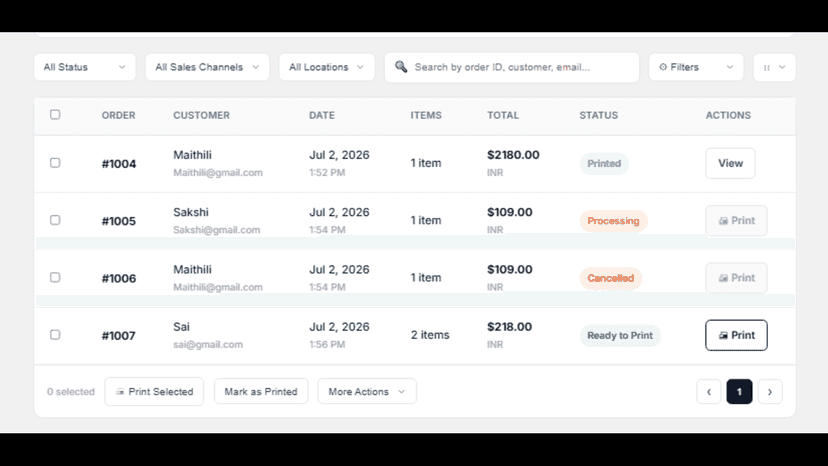Click the Processing status badge
Image resolution: width=828 pixels, height=466 pixels.
coord(613,221)
